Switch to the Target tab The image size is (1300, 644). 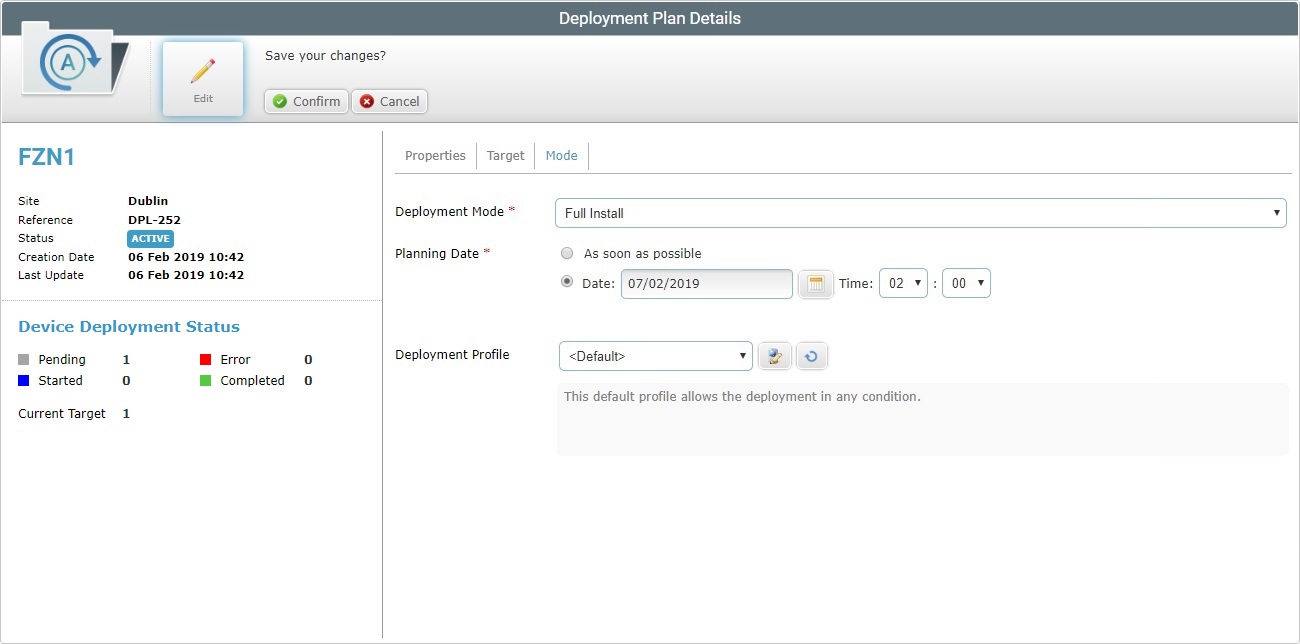pyautogui.click(x=505, y=155)
